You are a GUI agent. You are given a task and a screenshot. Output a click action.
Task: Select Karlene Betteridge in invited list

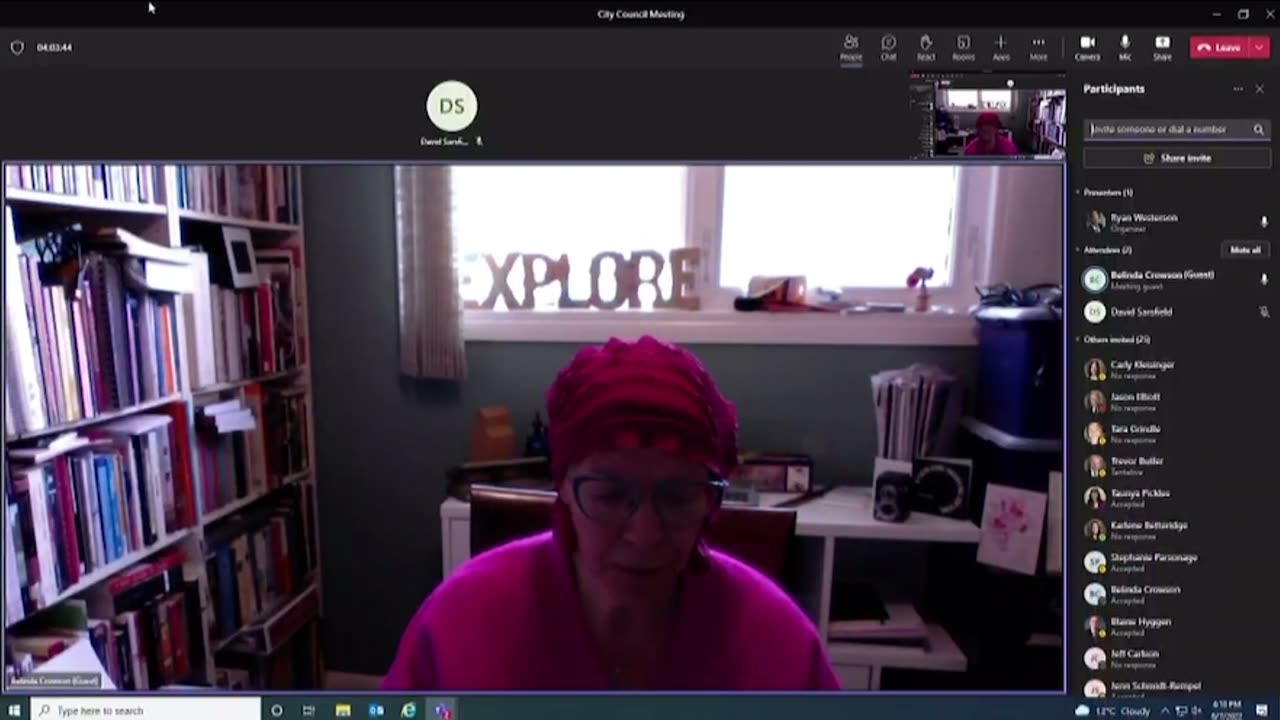tap(1176, 529)
